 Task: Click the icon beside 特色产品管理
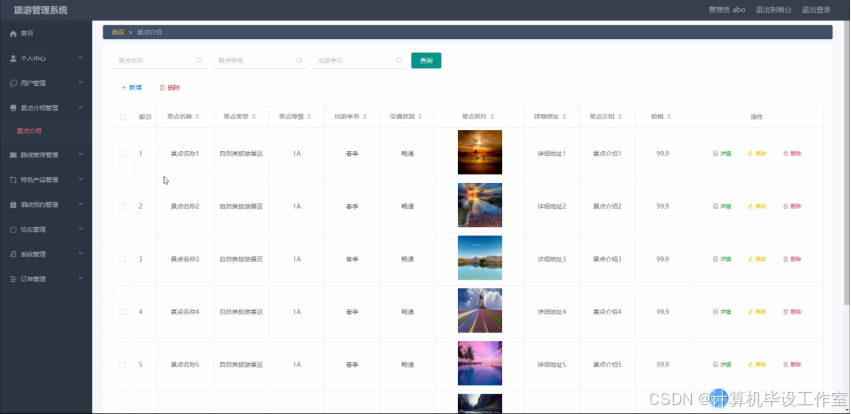14,180
